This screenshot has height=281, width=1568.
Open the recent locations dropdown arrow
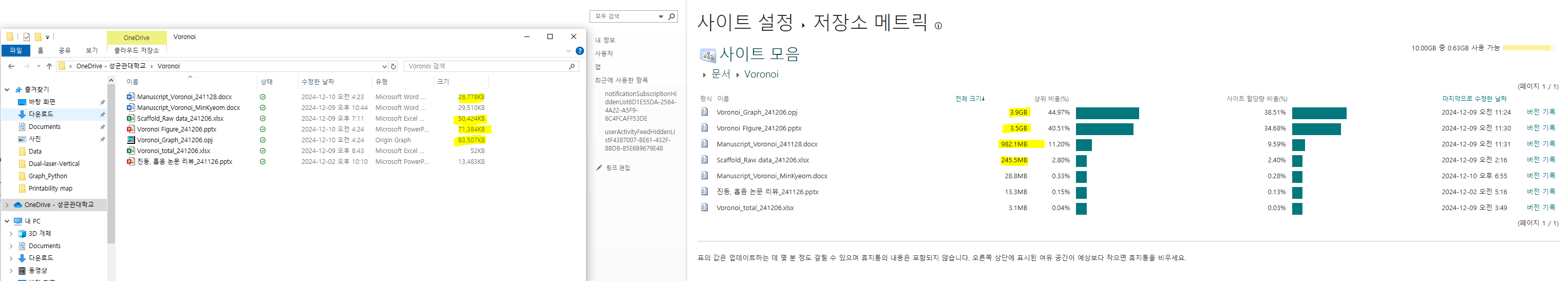point(39,66)
